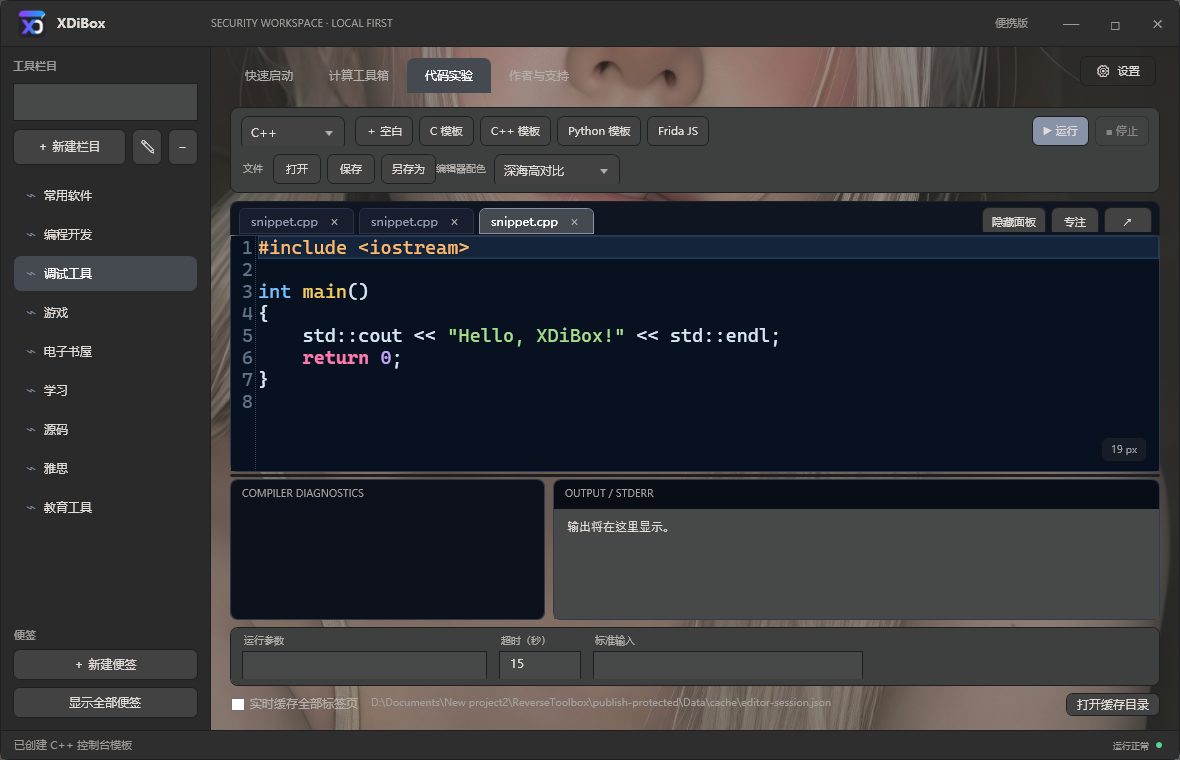Click the XDiBox logo icon
Screen dimensions: 1180x760
point(32,23)
